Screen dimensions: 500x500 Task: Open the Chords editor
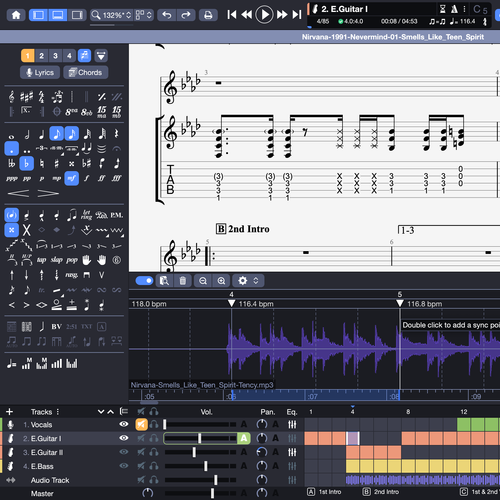click(86, 72)
